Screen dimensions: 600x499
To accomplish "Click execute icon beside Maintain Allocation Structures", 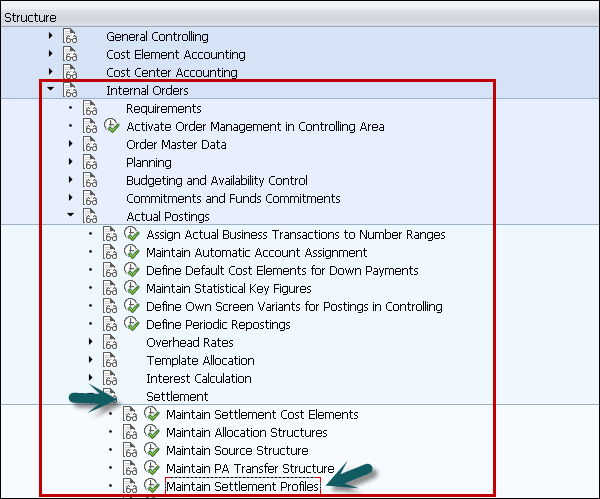I will tap(152, 433).
